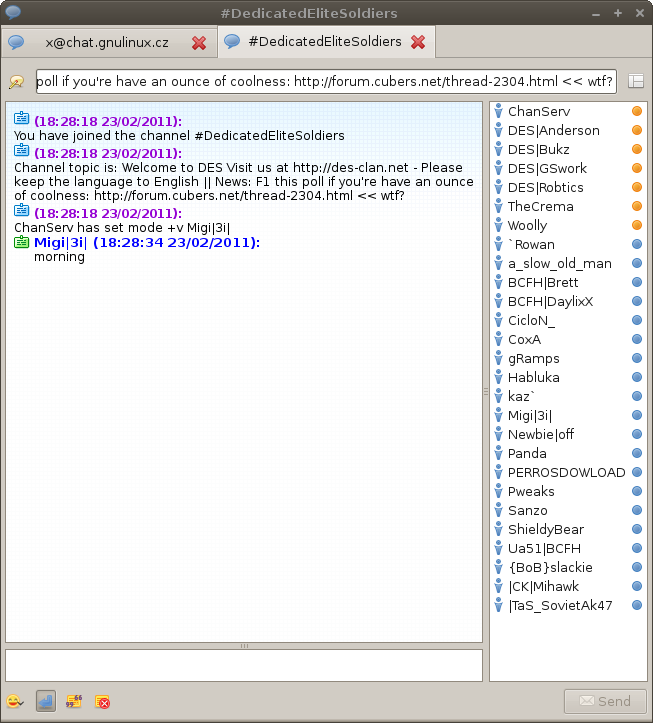
Task: Click the channel topic text field
Action: click(325, 81)
